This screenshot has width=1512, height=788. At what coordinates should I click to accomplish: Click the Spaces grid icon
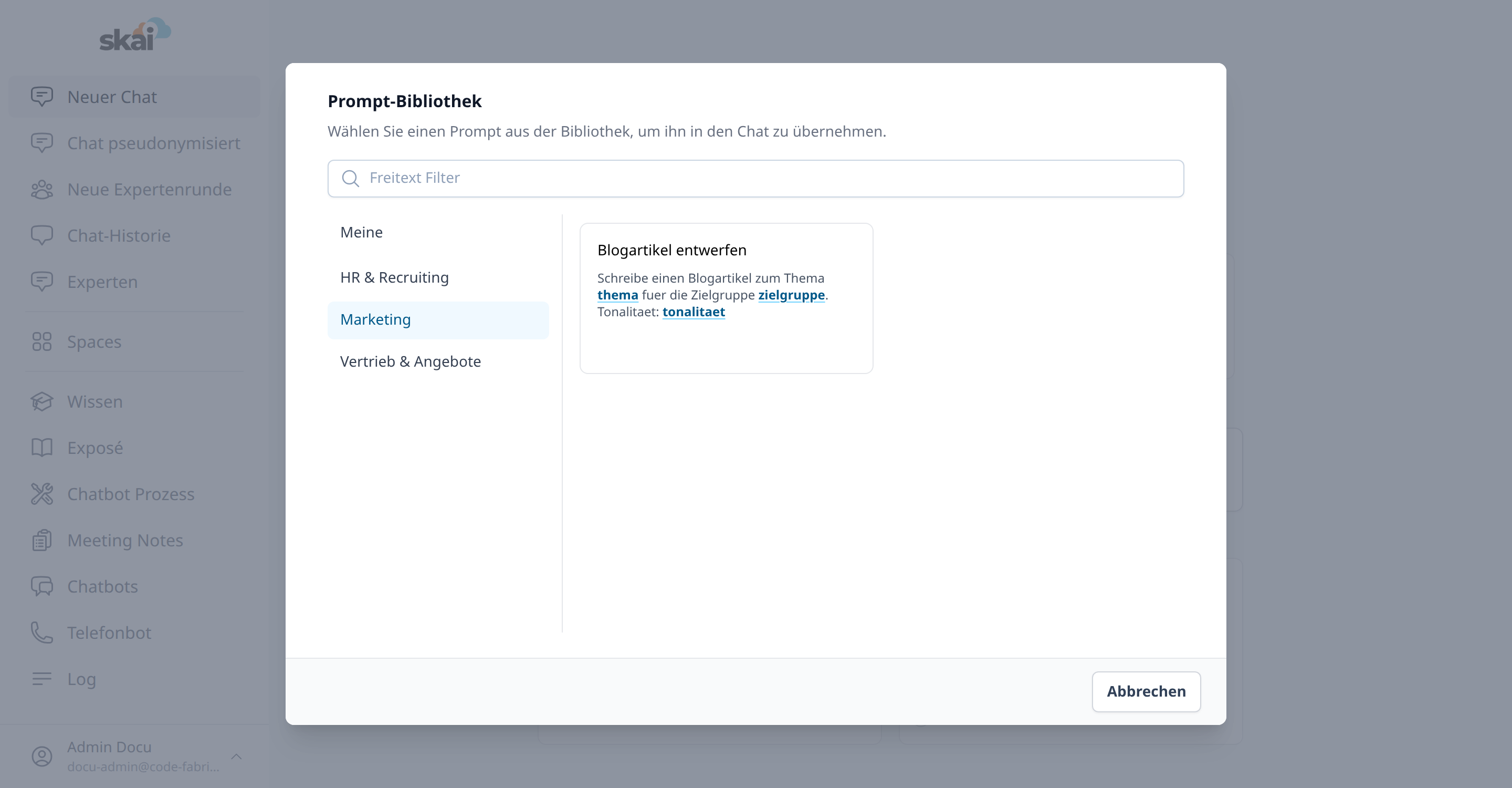(41, 341)
